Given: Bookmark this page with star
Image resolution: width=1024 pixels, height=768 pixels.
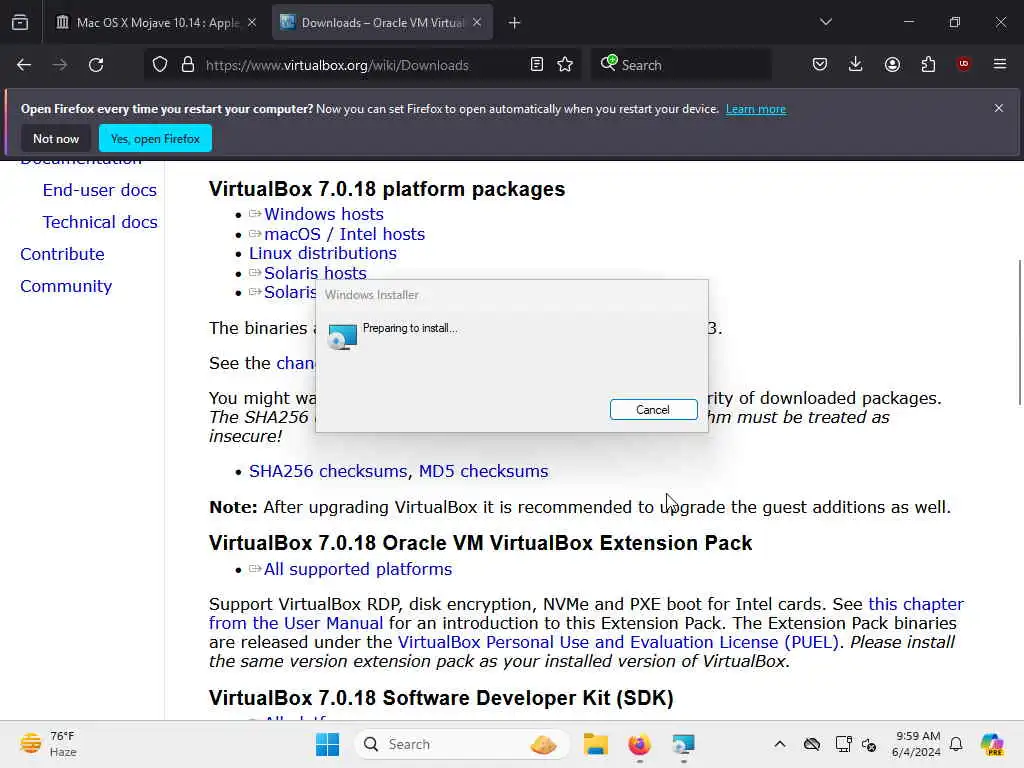Looking at the screenshot, I should [565, 65].
